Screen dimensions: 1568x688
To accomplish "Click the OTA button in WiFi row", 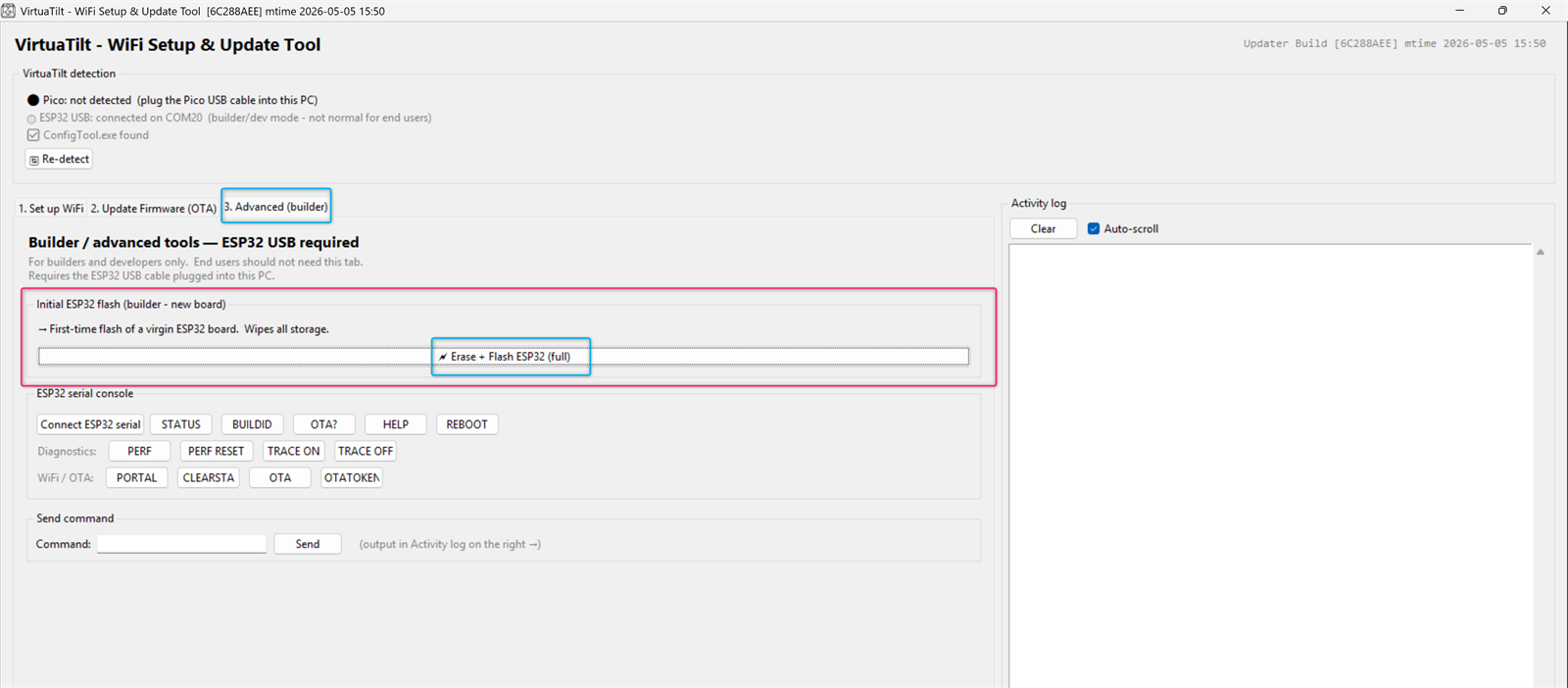I will (280, 477).
